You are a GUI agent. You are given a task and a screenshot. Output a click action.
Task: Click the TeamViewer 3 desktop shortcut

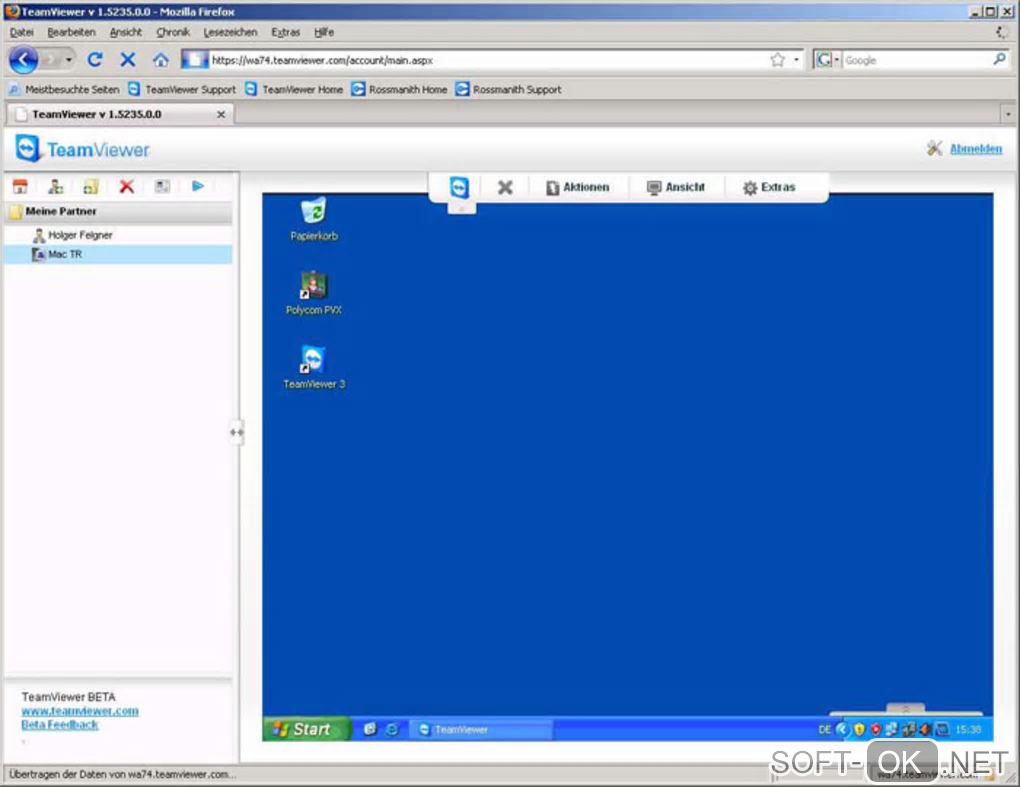click(x=314, y=367)
